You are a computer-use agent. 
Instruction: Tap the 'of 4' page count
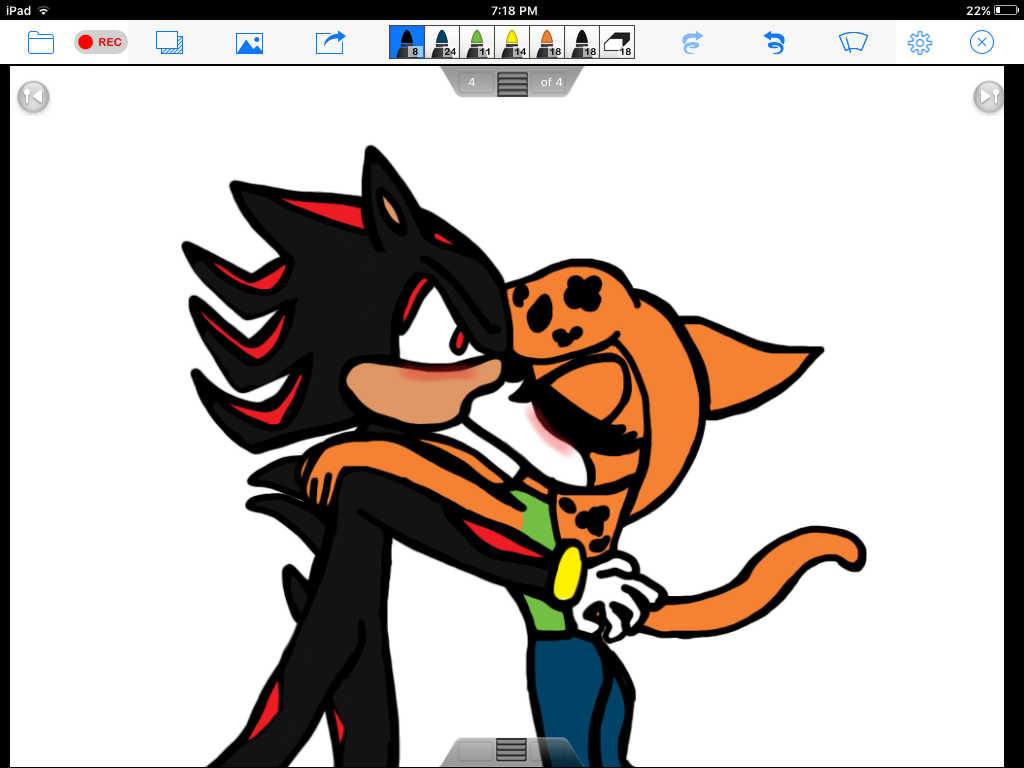(x=551, y=82)
